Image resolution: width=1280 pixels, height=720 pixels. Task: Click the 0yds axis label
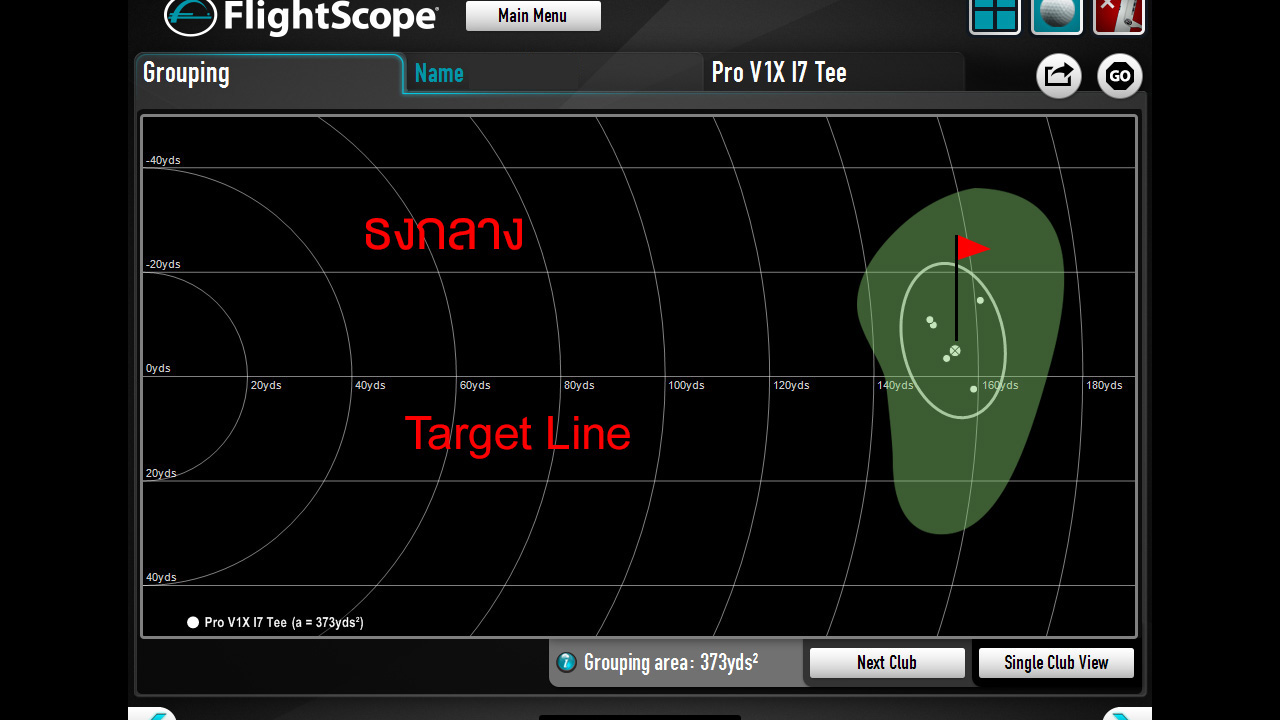158,368
